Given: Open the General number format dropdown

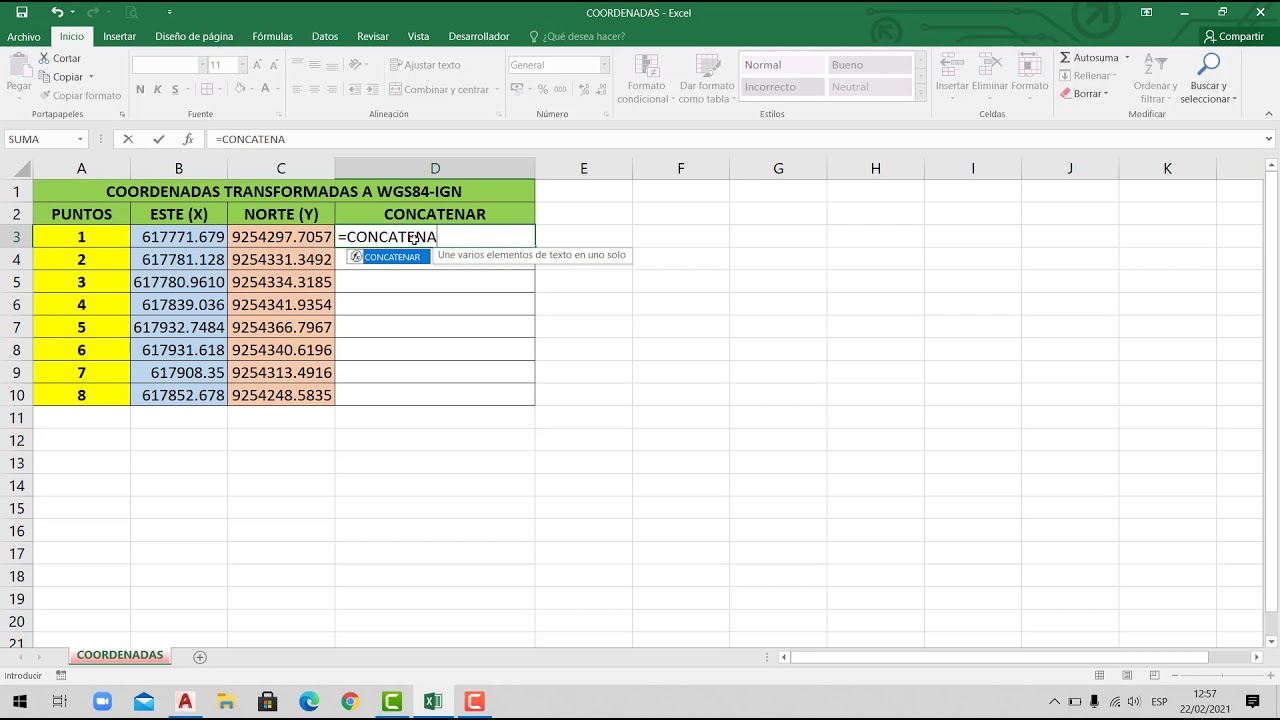Looking at the screenshot, I should click(604, 65).
